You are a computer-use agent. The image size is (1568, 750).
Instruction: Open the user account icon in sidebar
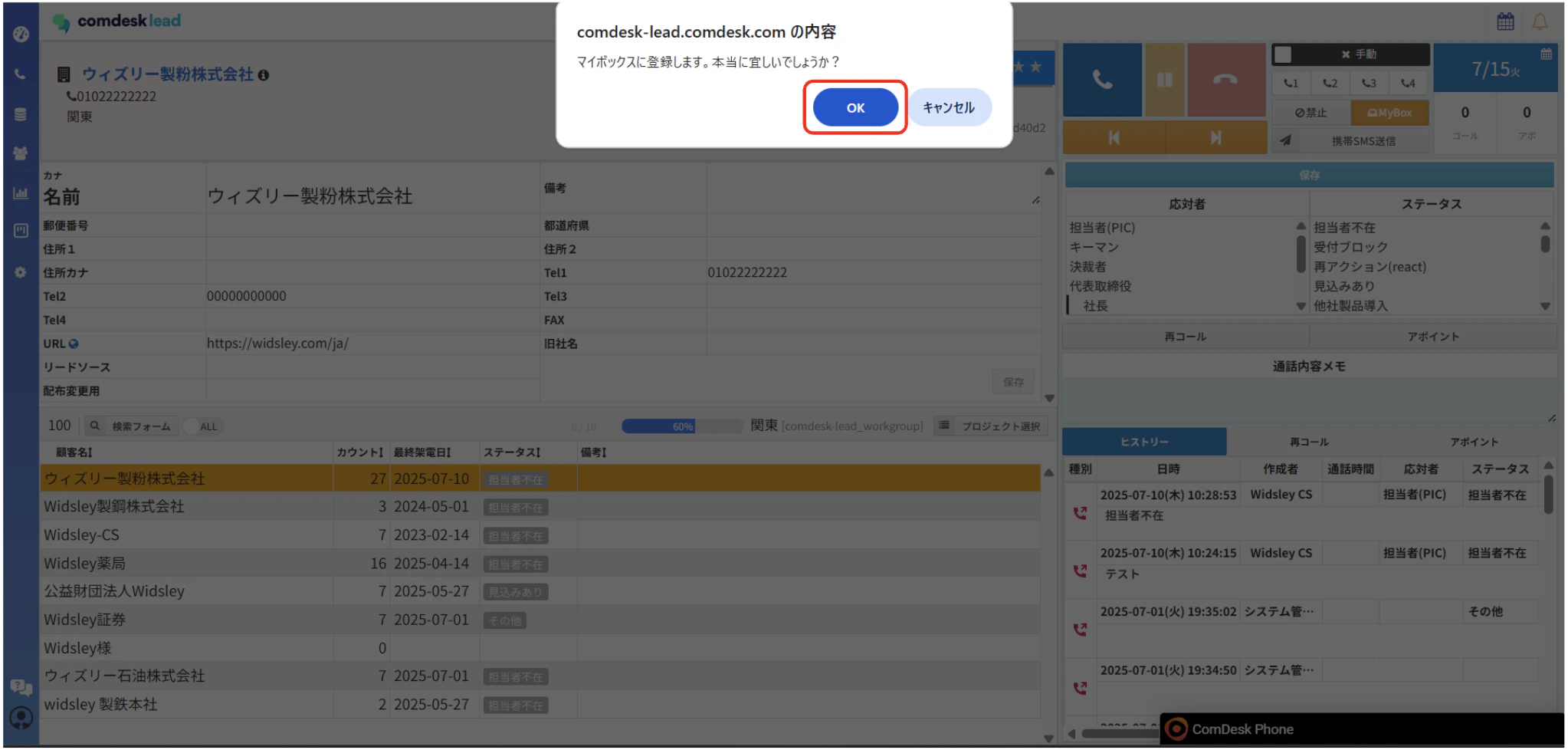click(21, 718)
